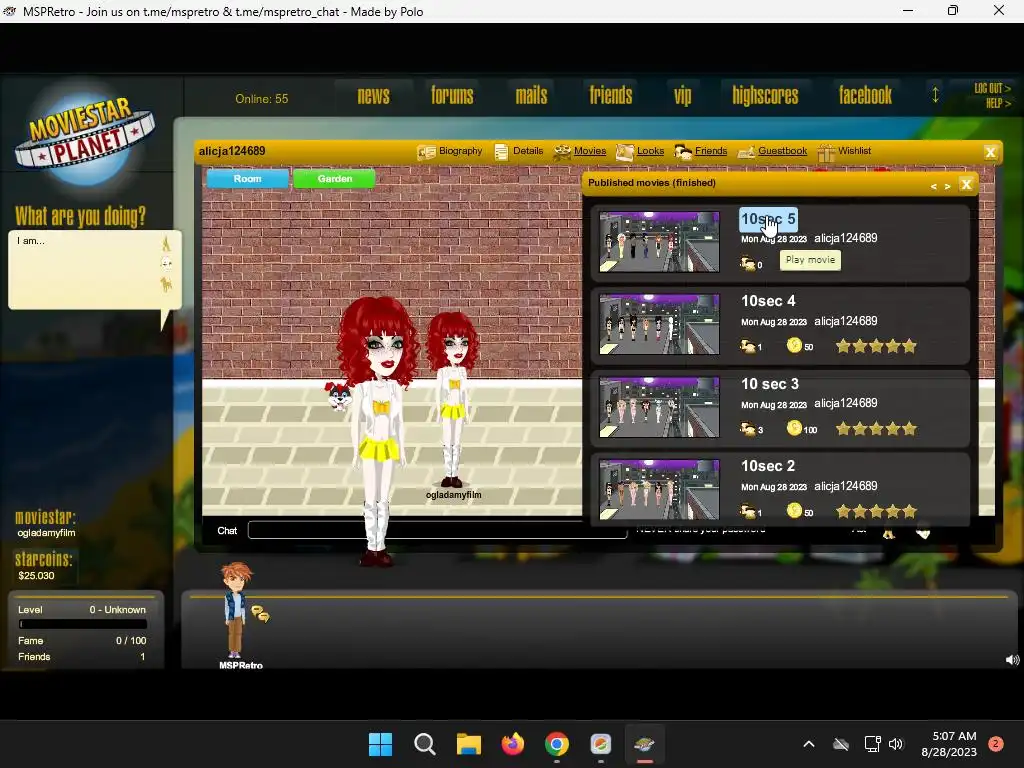Open the mails menu
The width and height of the screenshot is (1024, 768).
531,96
